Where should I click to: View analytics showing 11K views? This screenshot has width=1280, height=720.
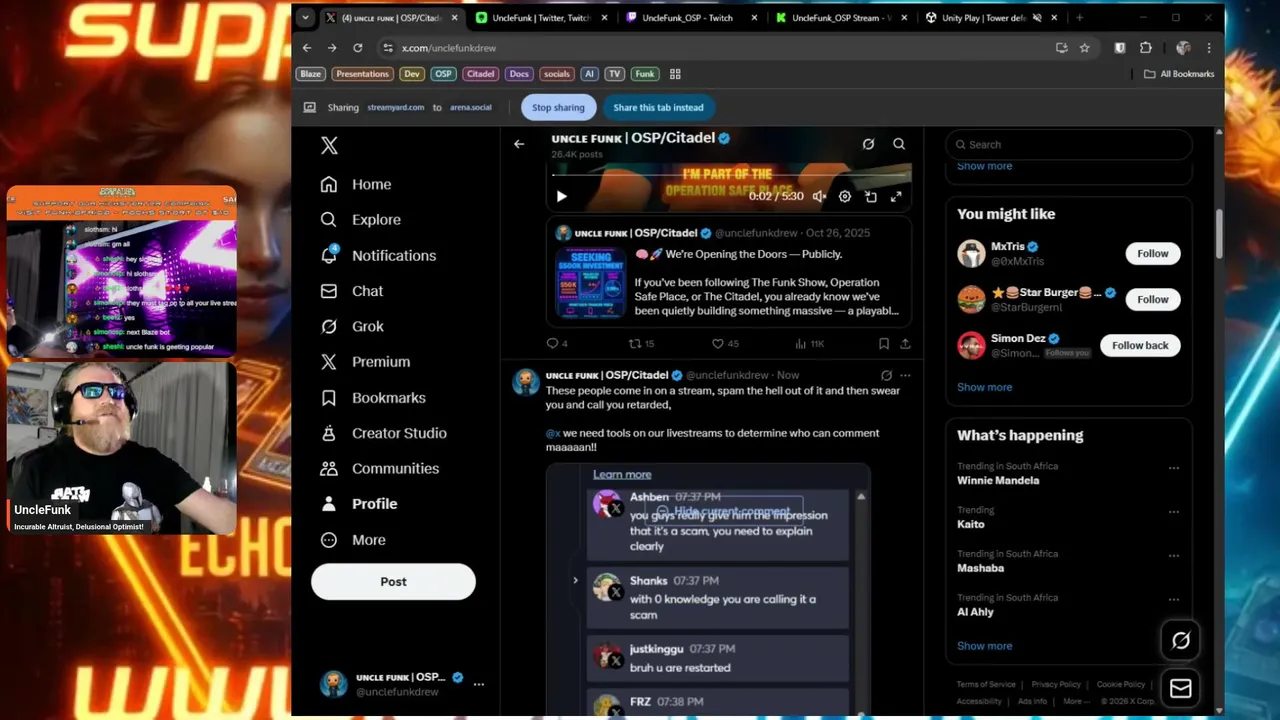point(809,344)
